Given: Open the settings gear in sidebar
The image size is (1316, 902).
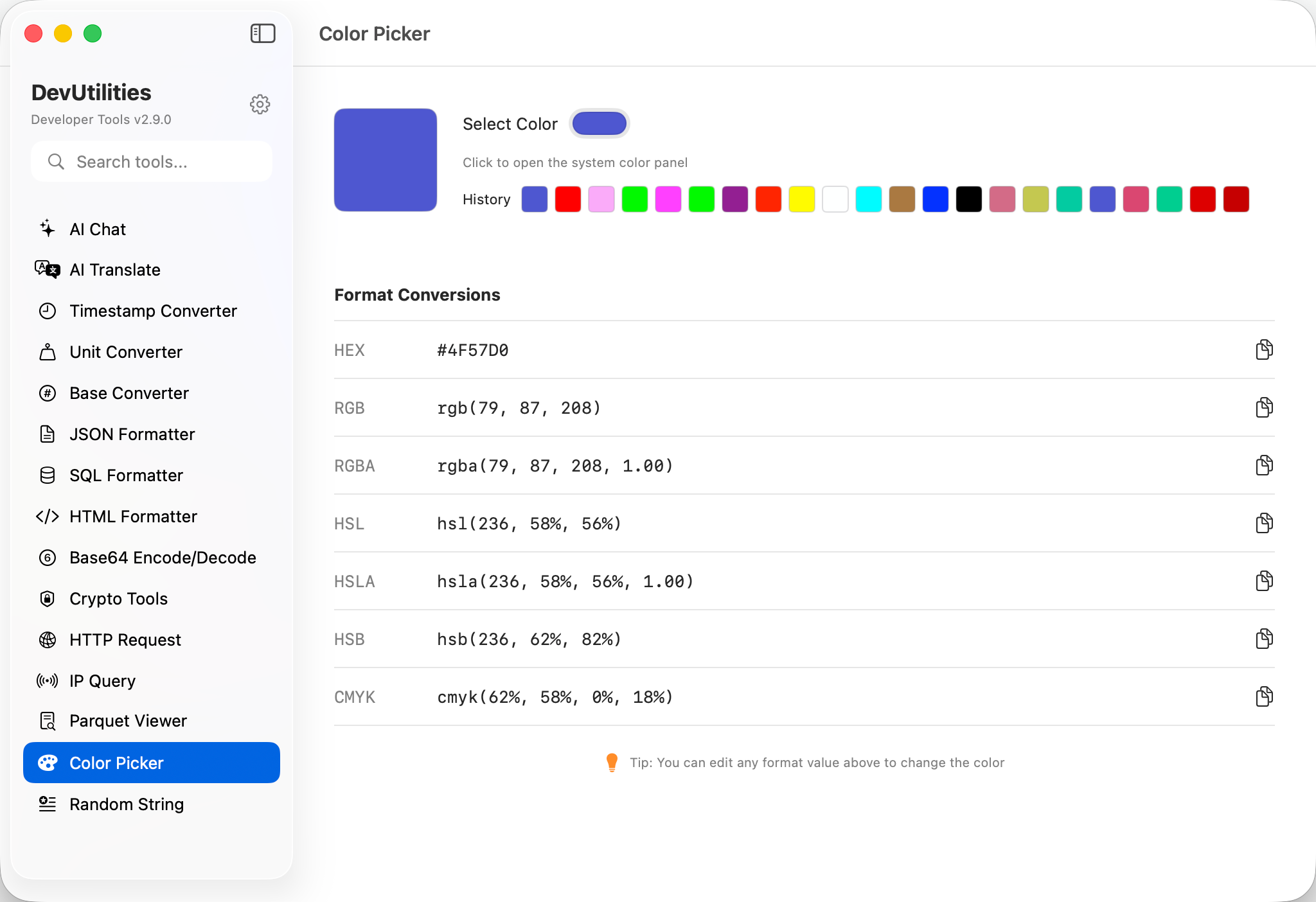Looking at the screenshot, I should coord(260,104).
